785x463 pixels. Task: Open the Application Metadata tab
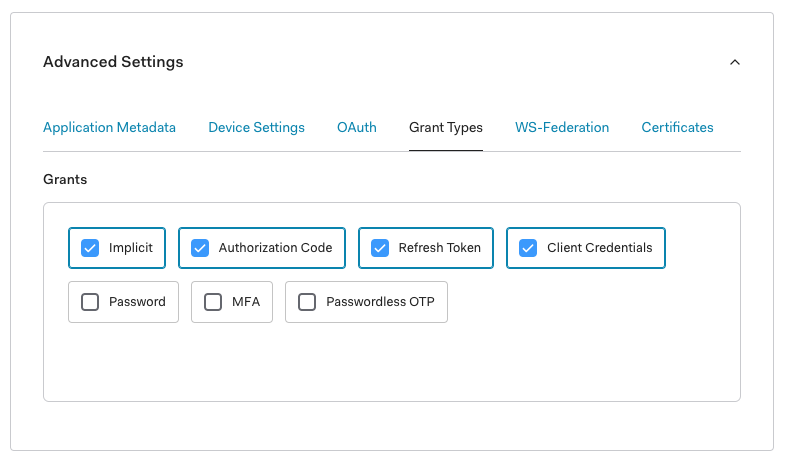click(x=109, y=128)
